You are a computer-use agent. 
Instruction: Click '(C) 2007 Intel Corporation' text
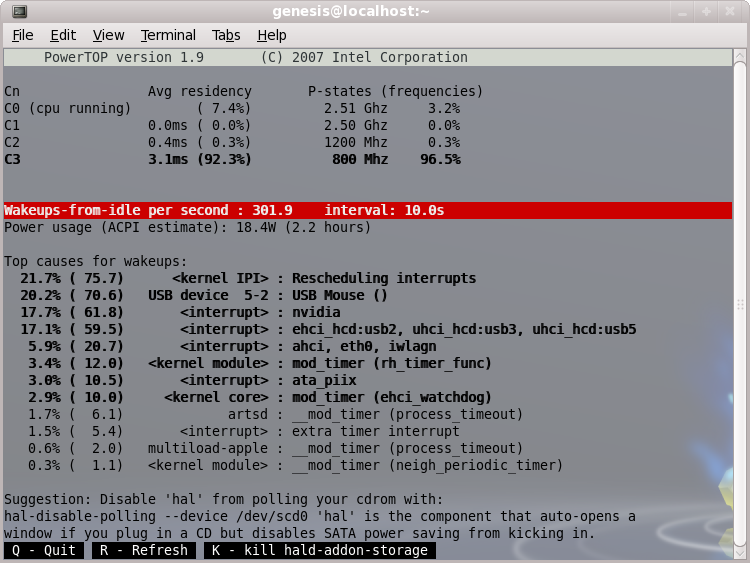point(364,57)
